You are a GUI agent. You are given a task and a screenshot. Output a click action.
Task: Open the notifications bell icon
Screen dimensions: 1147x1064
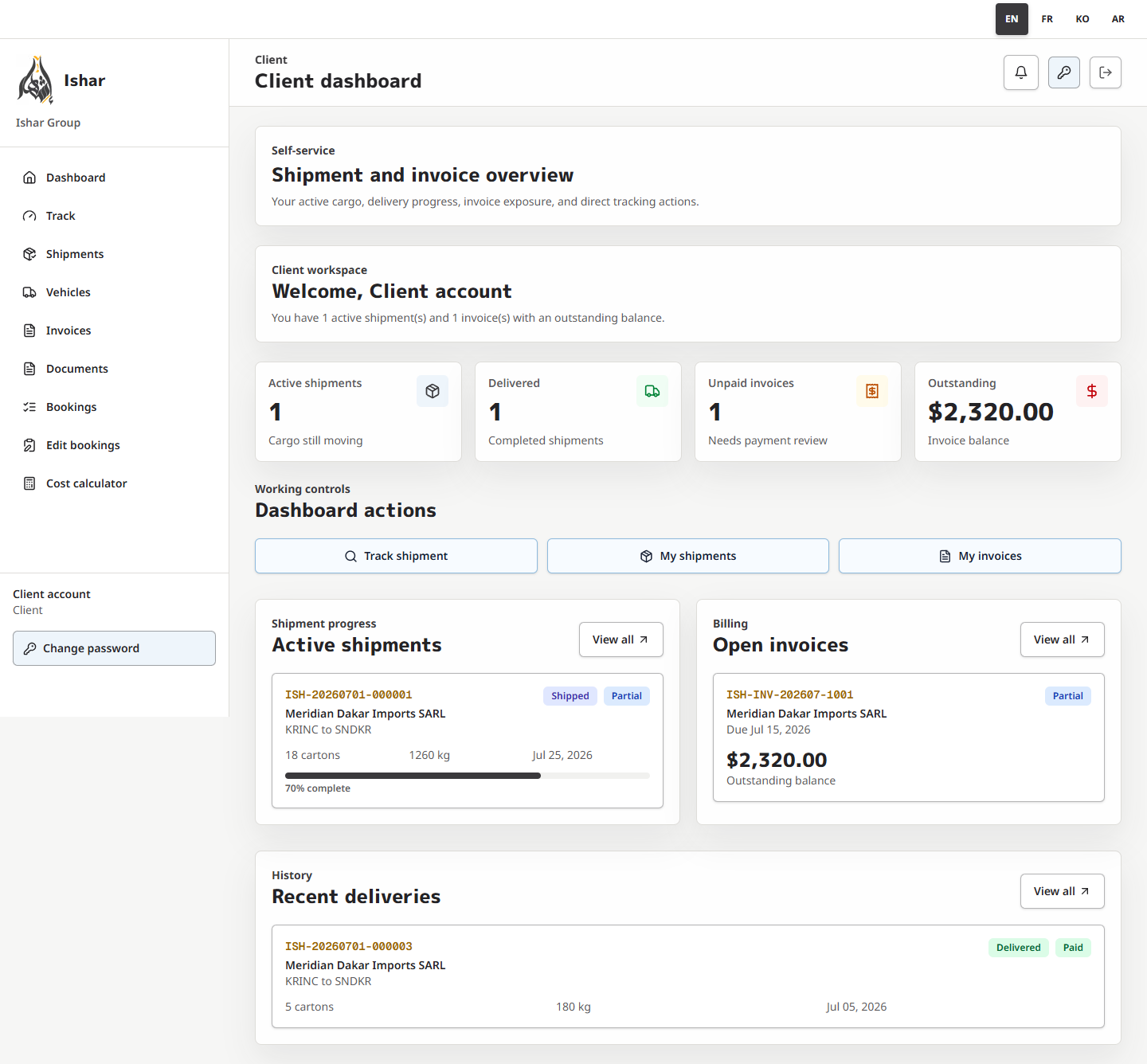[1021, 72]
